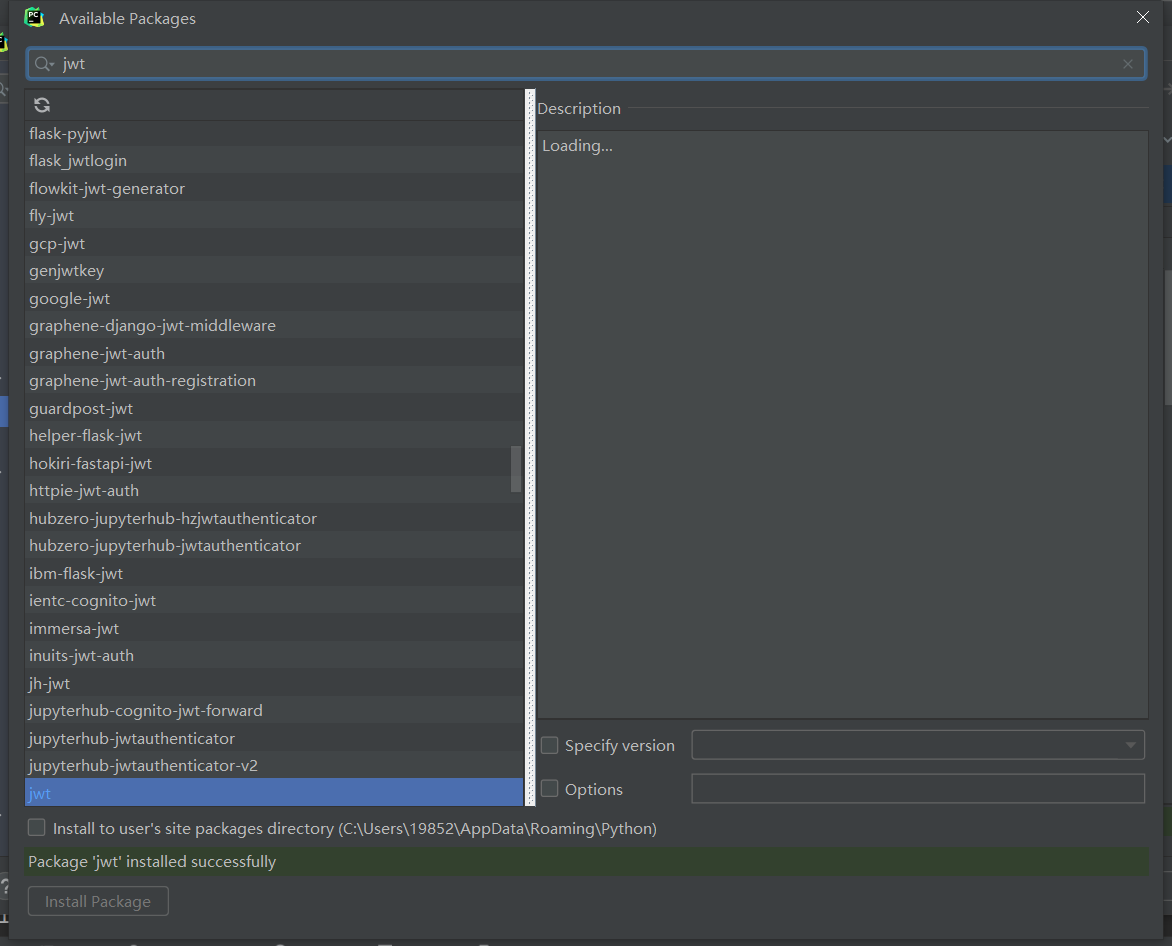Click the package list scrollbar thumb
1172x946 pixels.
[x=516, y=469]
